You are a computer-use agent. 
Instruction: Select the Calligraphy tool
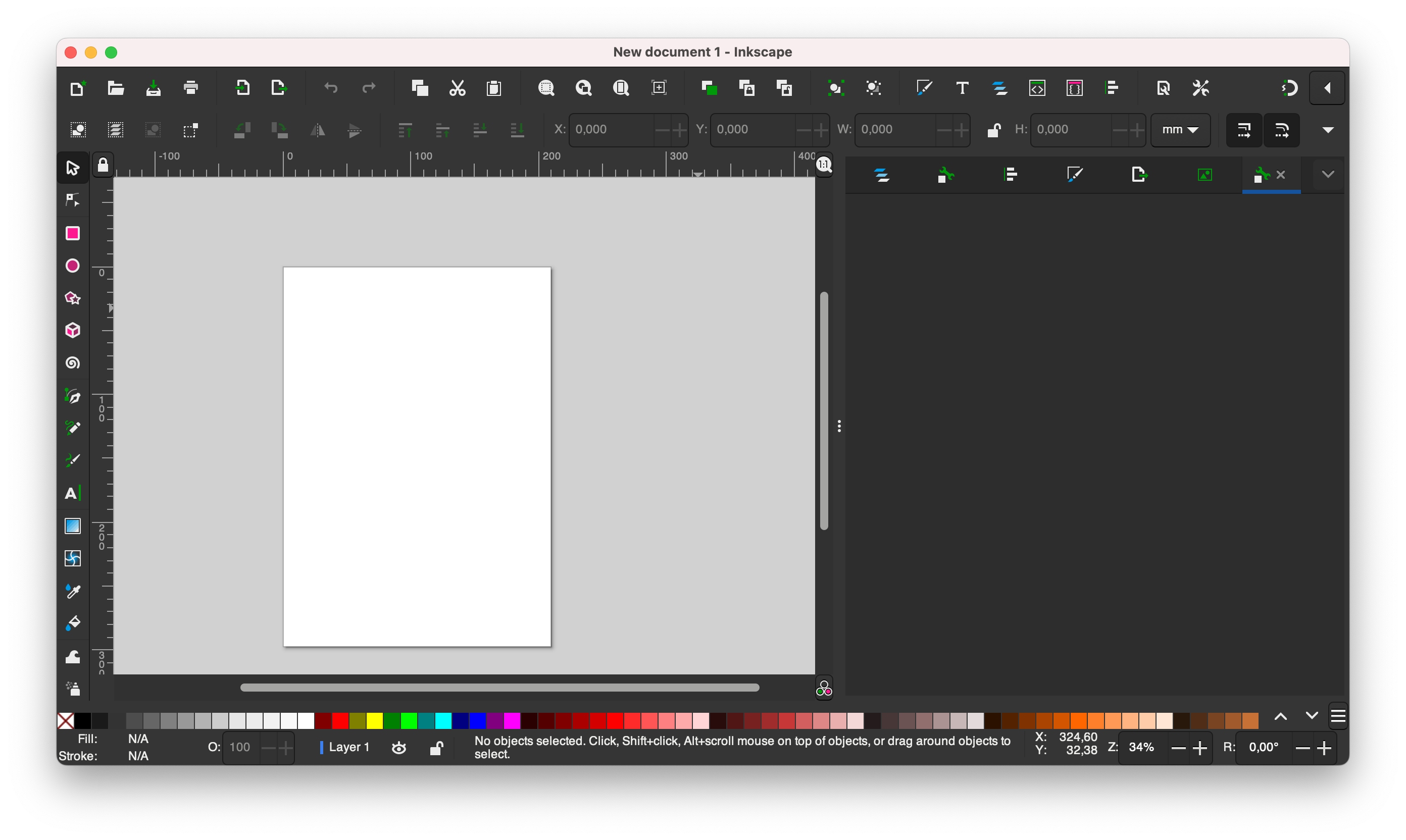tap(73, 460)
